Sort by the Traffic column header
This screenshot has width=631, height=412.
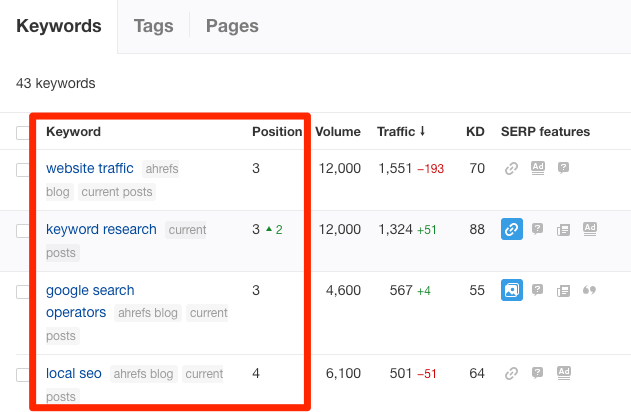pyautogui.click(x=396, y=132)
